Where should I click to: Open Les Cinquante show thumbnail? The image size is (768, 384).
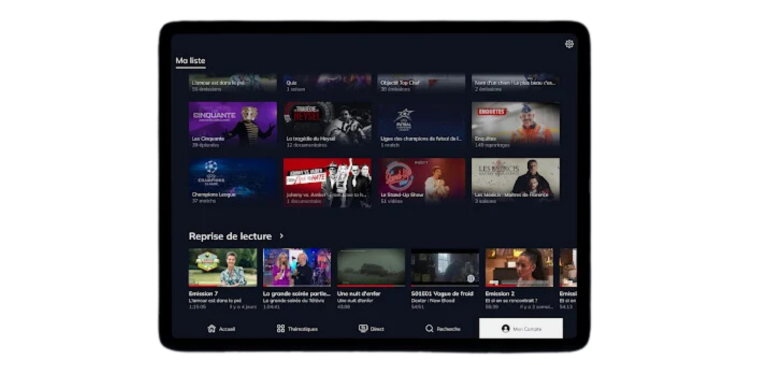click(x=233, y=124)
